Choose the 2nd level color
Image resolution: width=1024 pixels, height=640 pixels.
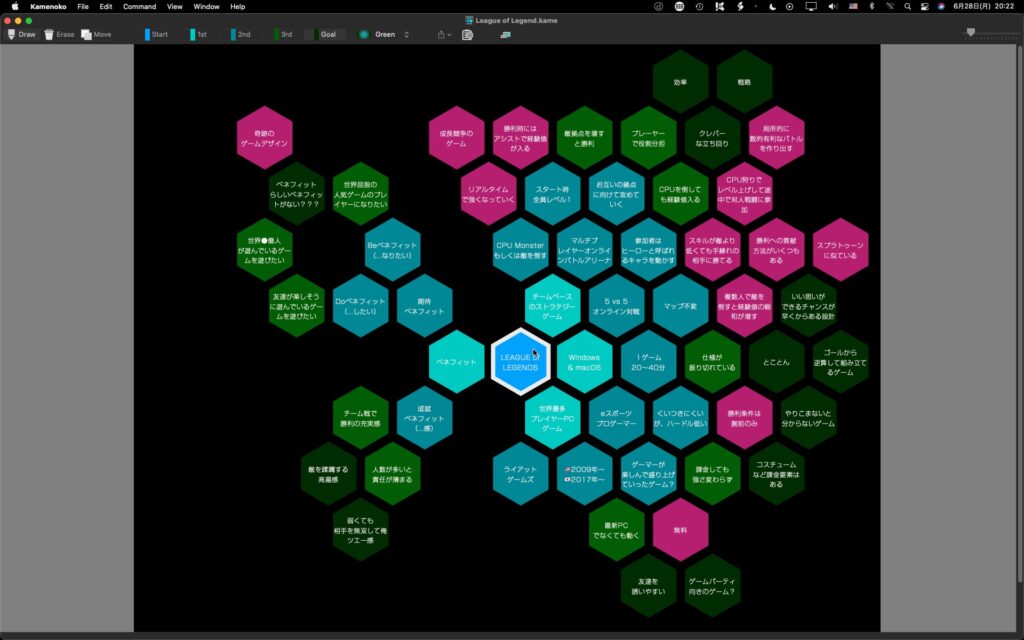tap(240, 35)
